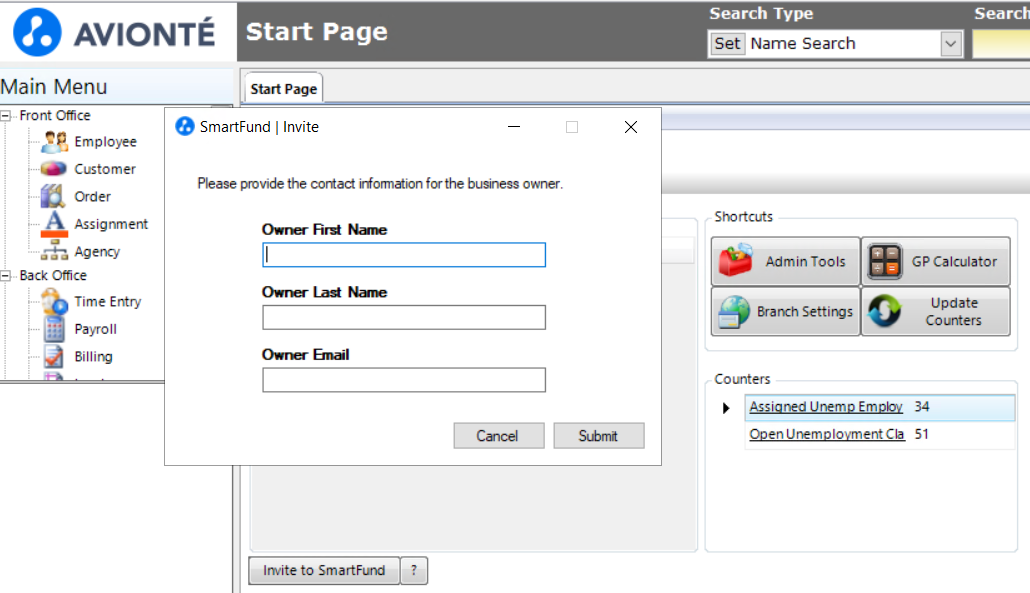Minimize the SmartFund Invite dialog
This screenshot has height=593, width=1030.
click(514, 127)
